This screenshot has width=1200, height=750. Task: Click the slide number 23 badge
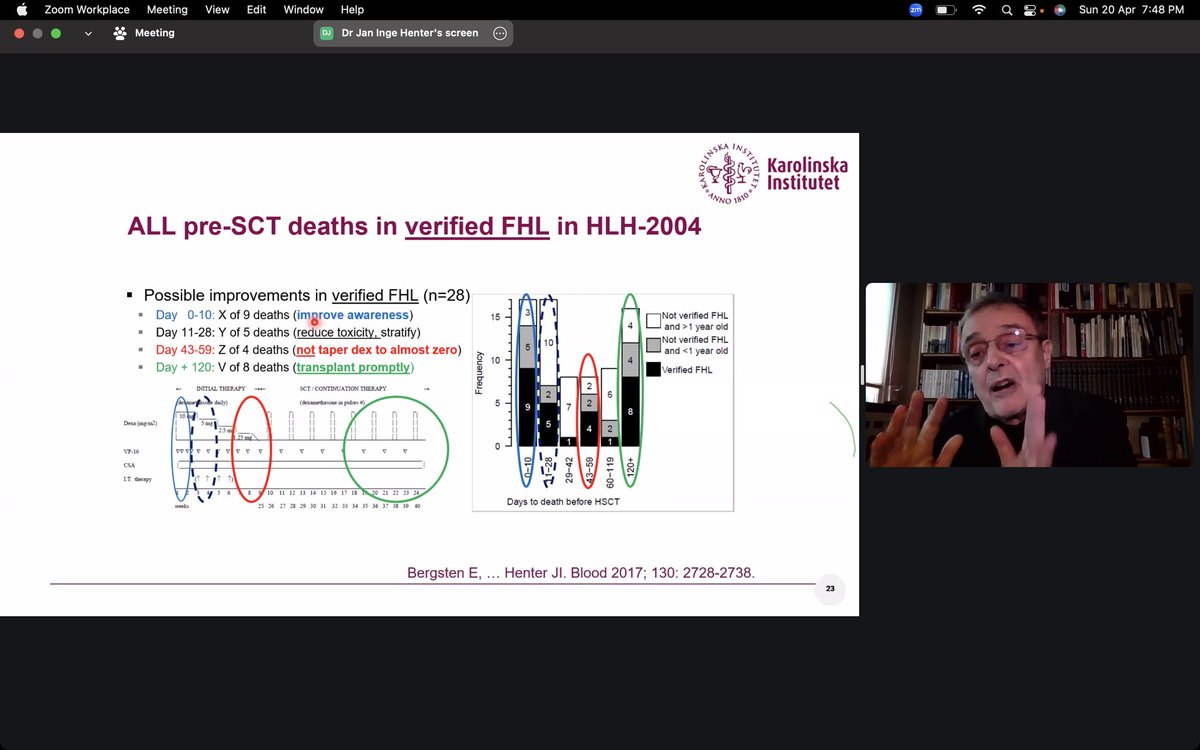pos(830,589)
